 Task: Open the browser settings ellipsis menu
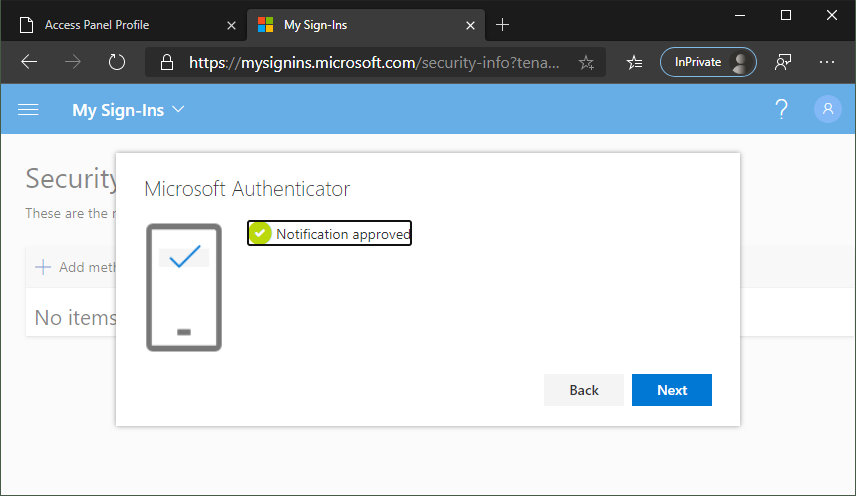pos(827,62)
